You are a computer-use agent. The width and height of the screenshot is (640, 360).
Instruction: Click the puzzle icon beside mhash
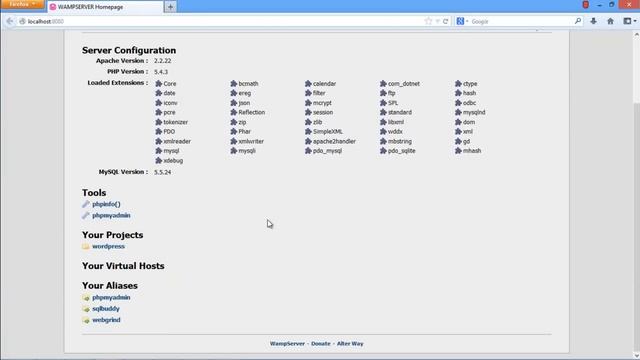[458, 151]
